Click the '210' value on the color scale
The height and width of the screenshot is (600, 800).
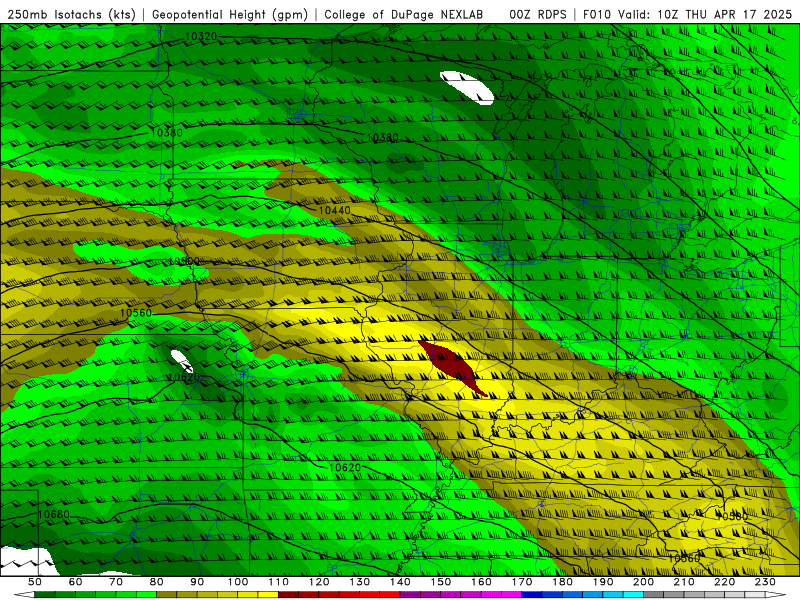[685, 582]
